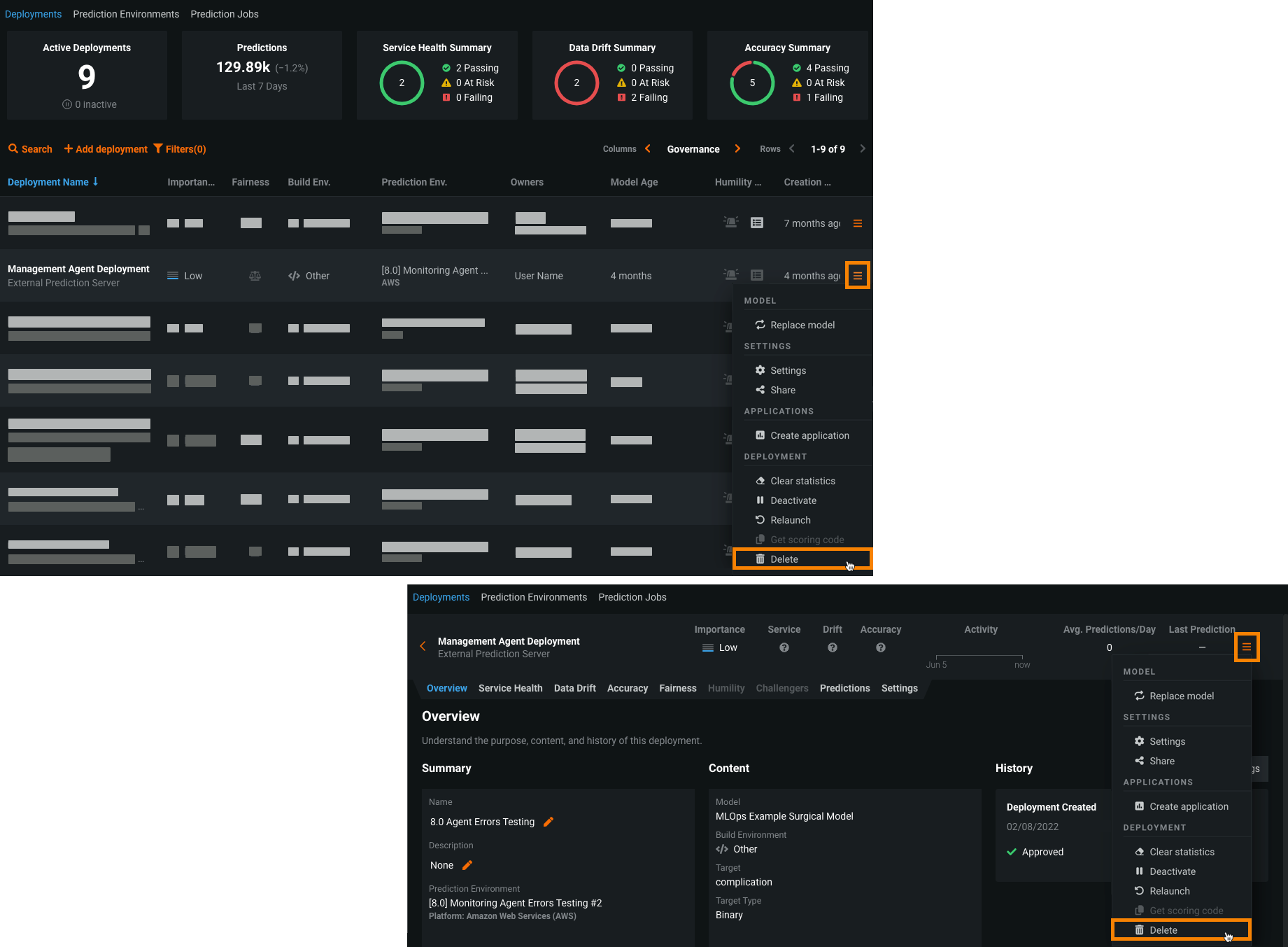The width and height of the screenshot is (1288, 947).
Task: Open the Prediction Environments tab at top
Action: [x=126, y=14]
